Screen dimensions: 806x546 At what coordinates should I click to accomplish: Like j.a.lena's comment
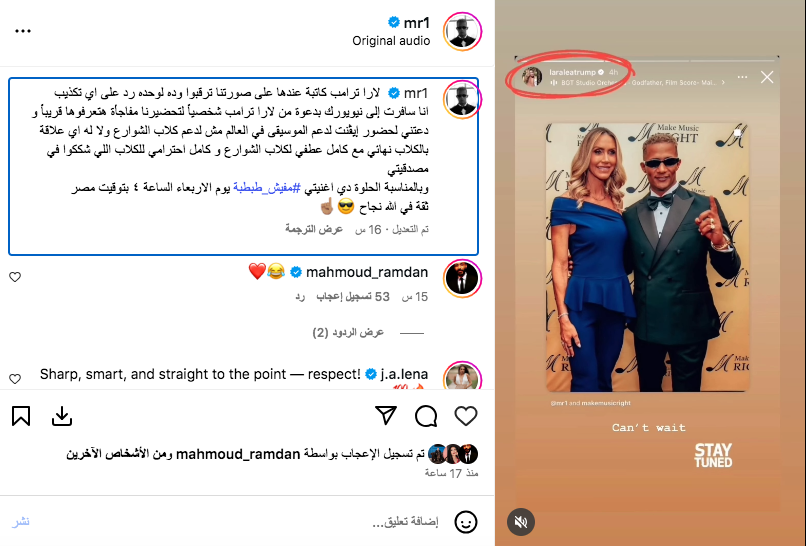[15, 379]
